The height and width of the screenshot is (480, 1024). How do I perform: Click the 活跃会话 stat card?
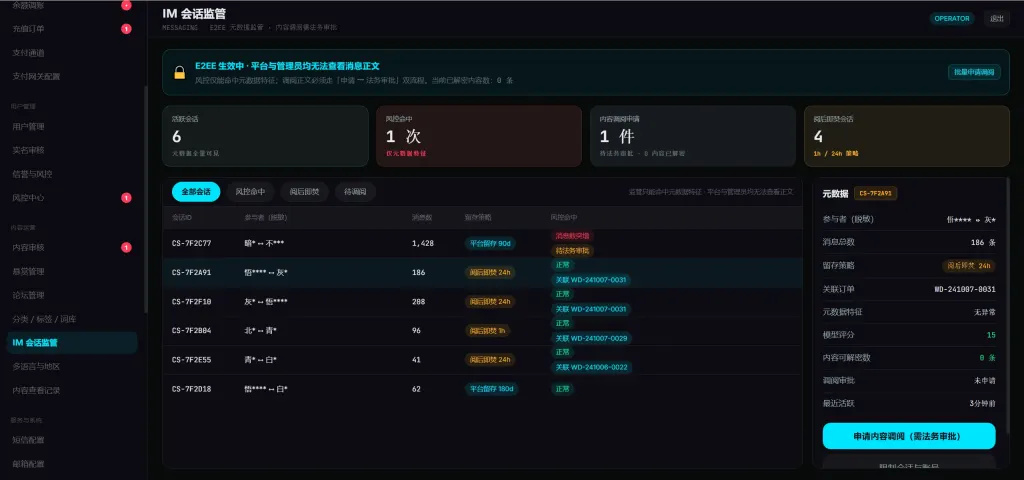point(265,136)
